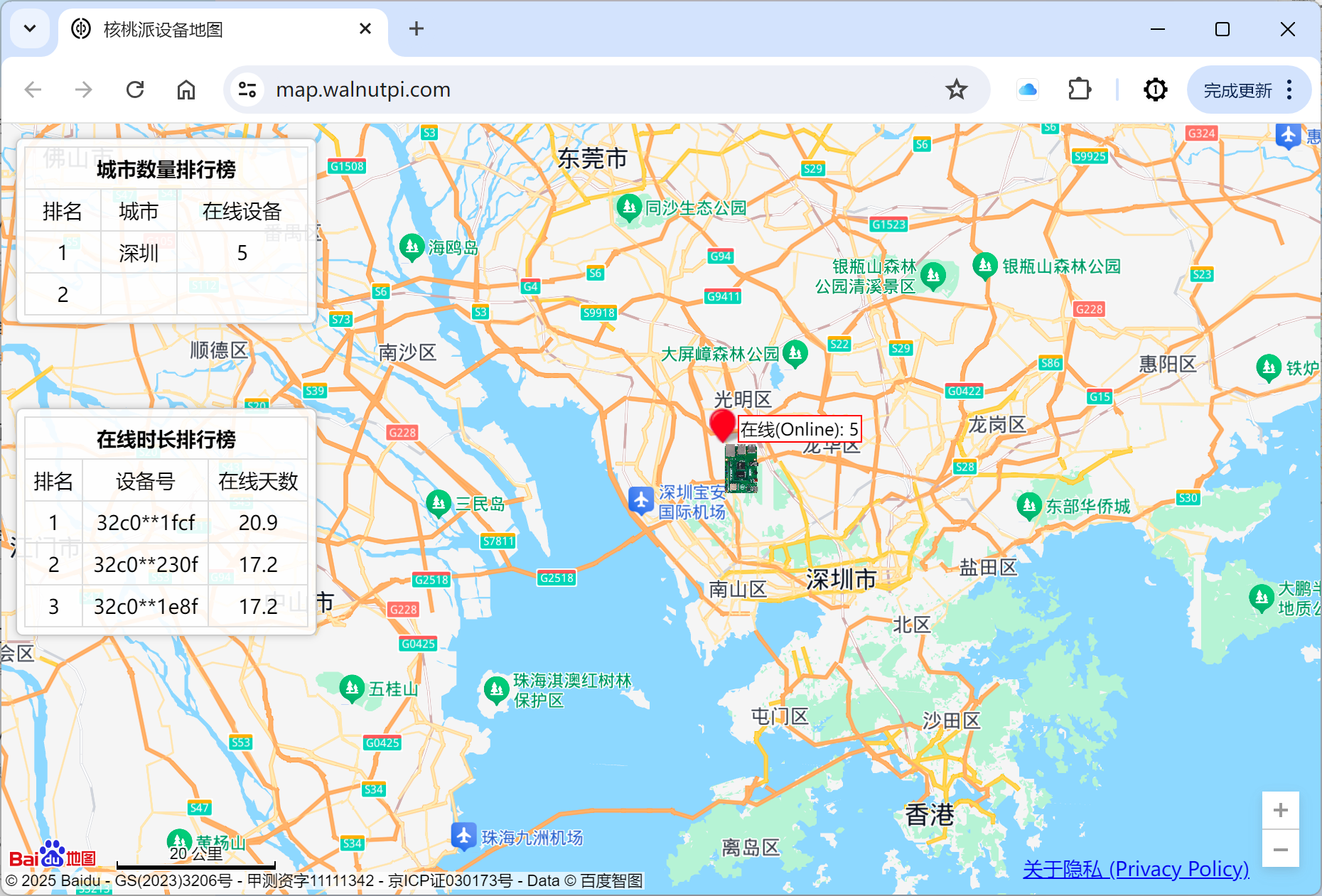Image resolution: width=1322 pixels, height=896 pixels.
Task: Open the tab search dropdown arrow
Action: 30,29
